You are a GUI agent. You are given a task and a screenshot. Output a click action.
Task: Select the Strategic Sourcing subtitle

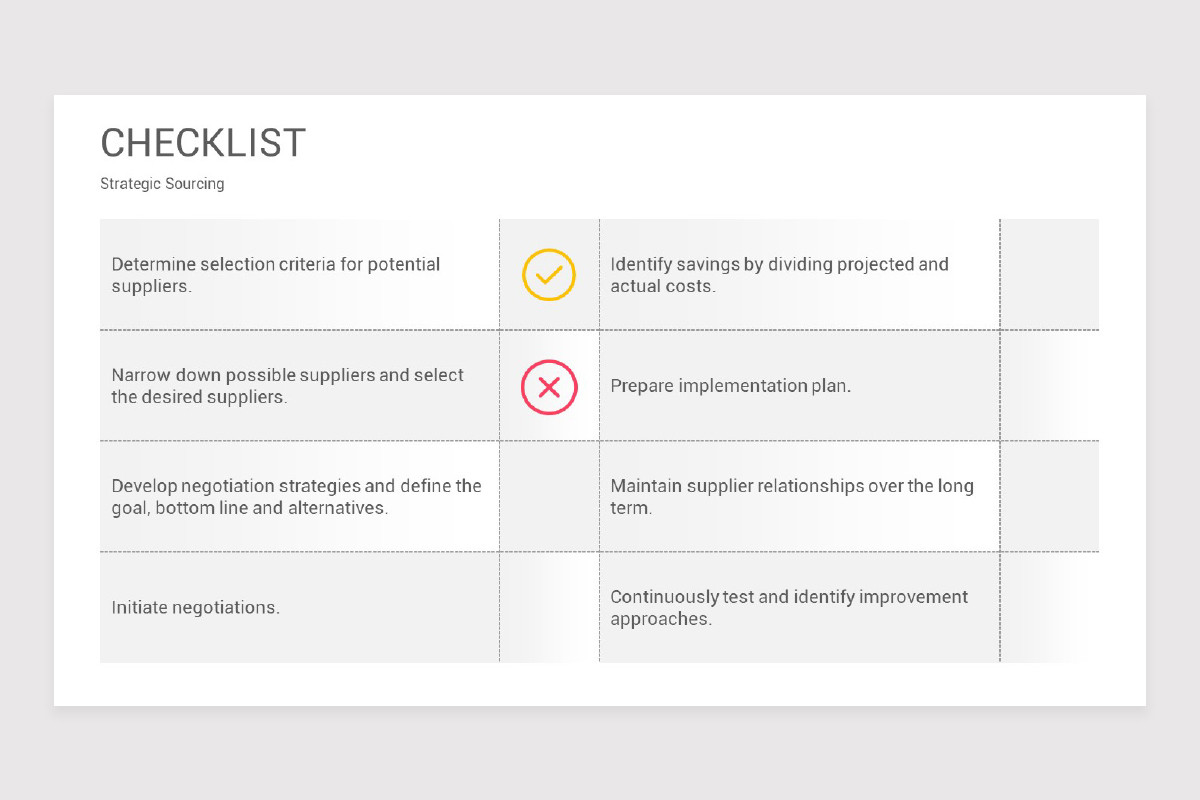pyautogui.click(x=162, y=184)
